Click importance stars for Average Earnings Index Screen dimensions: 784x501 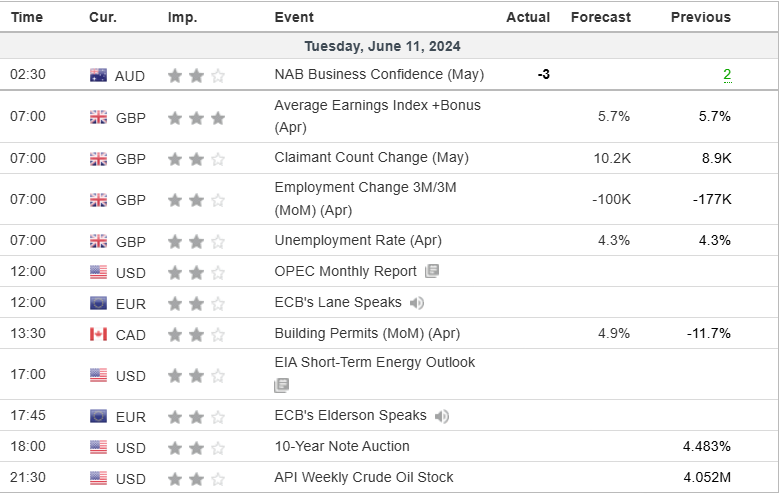pyautogui.click(x=196, y=117)
